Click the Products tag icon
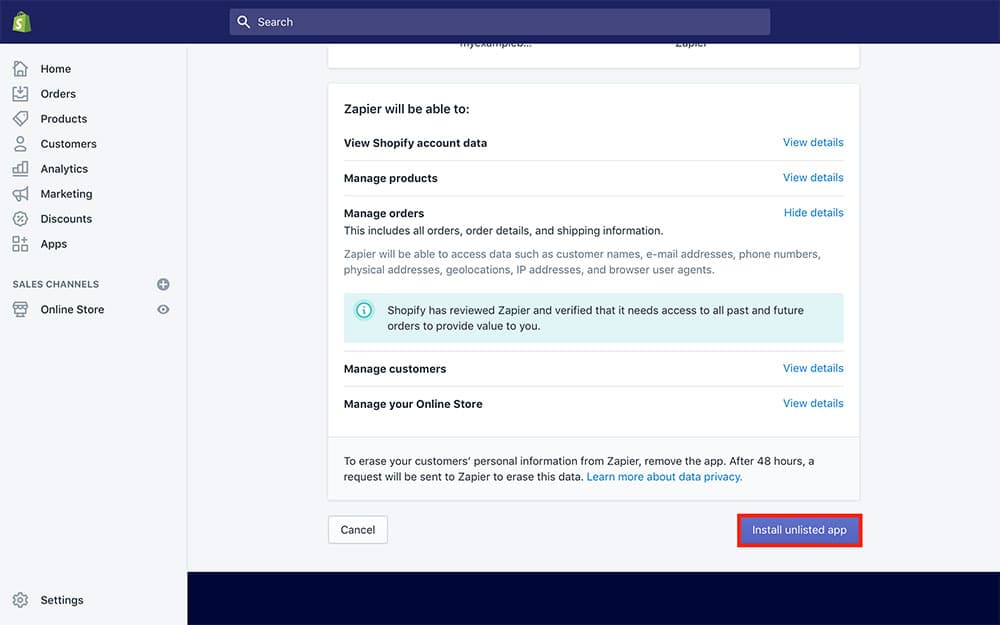The height and width of the screenshot is (625, 1000). (20, 119)
